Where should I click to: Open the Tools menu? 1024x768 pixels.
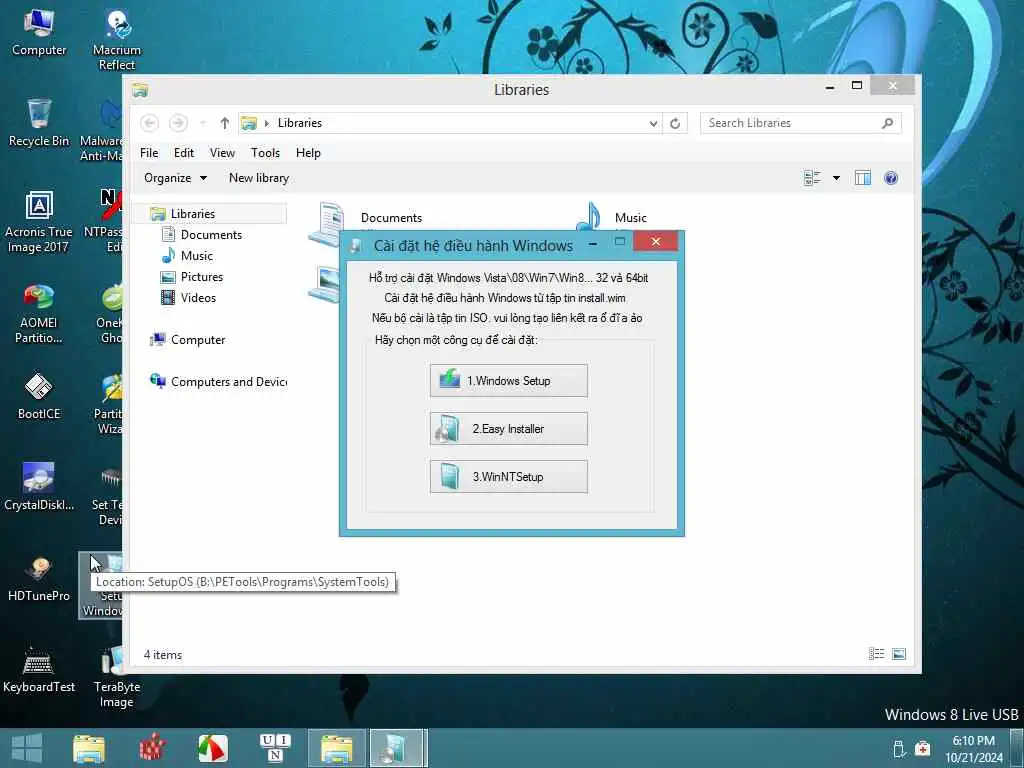pos(265,153)
